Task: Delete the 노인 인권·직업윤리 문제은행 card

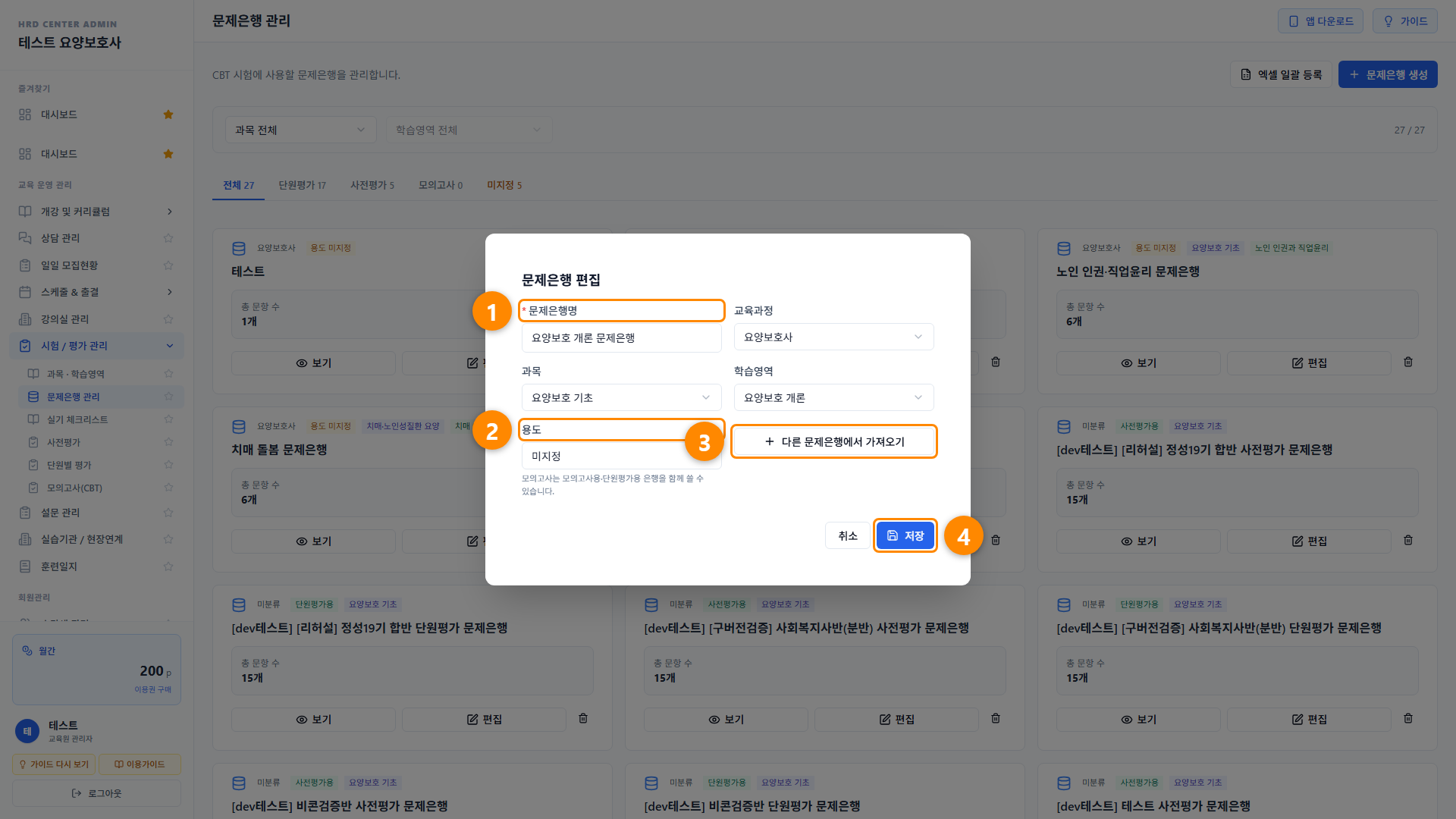Action: [x=1408, y=362]
